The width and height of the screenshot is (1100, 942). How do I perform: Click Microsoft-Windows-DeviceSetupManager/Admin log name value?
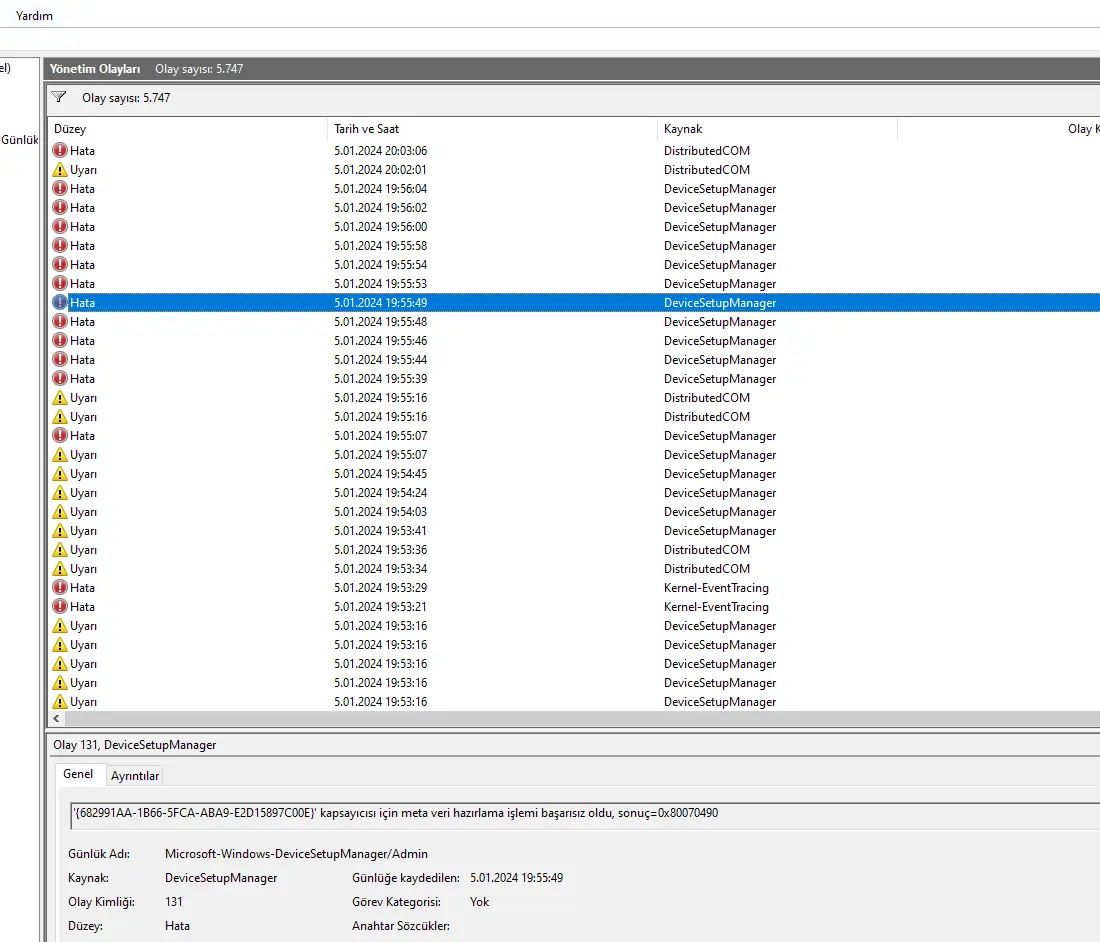point(296,854)
